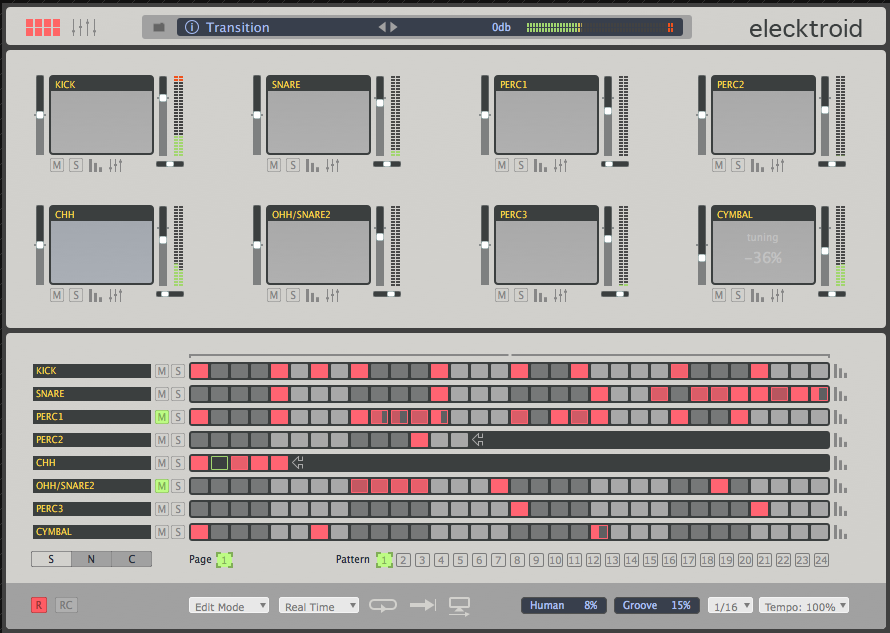Screen dimensions: 890x633
Task: Click the arrow-to-end follow icon
Action: tap(423, 605)
